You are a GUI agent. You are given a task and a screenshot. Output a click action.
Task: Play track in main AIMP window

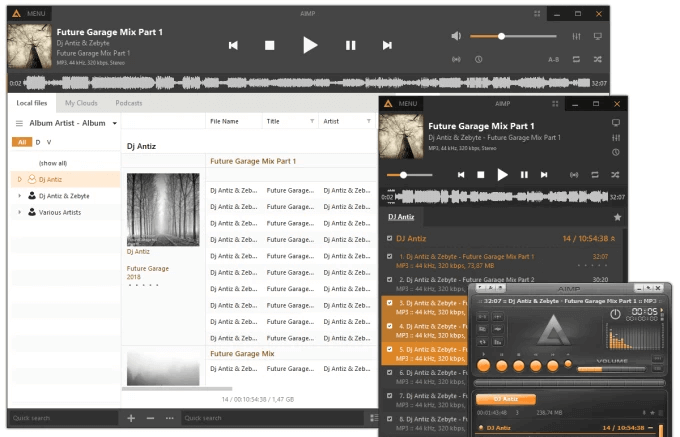coord(310,45)
